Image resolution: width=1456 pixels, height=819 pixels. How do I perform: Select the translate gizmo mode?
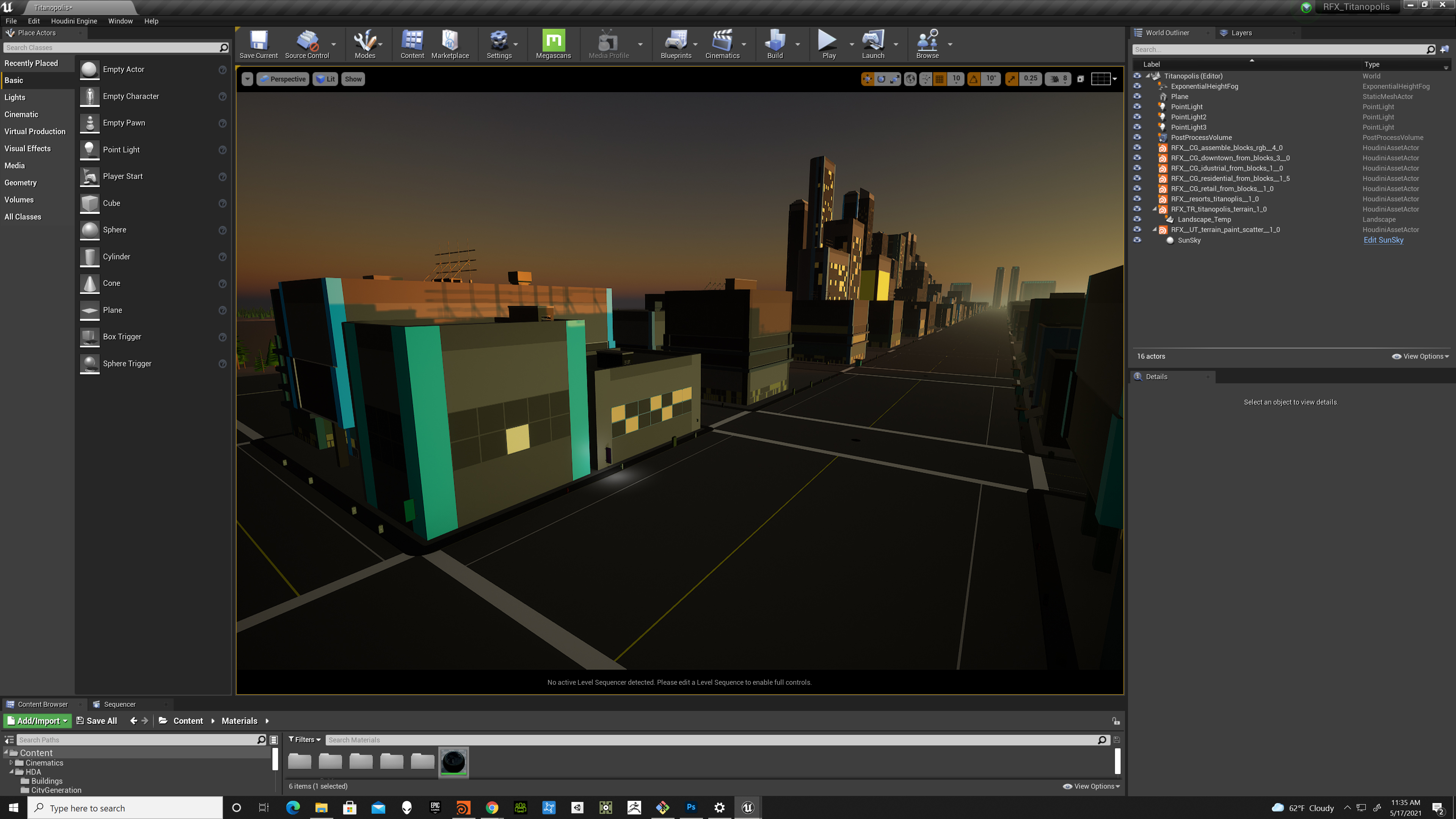click(x=867, y=79)
